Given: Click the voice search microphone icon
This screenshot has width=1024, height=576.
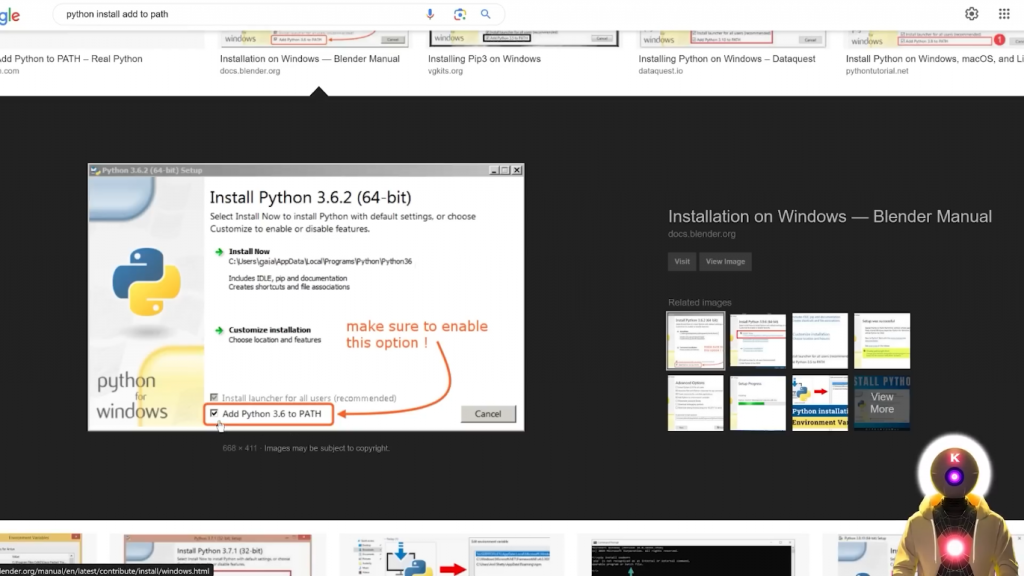Looking at the screenshot, I should tap(431, 14).
